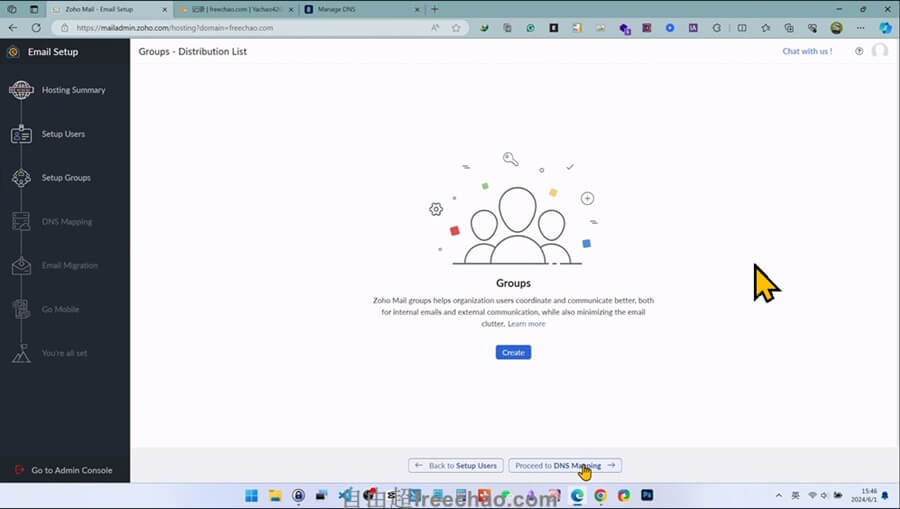
Task: Go to Admin Console link
Action: [72, 470]
